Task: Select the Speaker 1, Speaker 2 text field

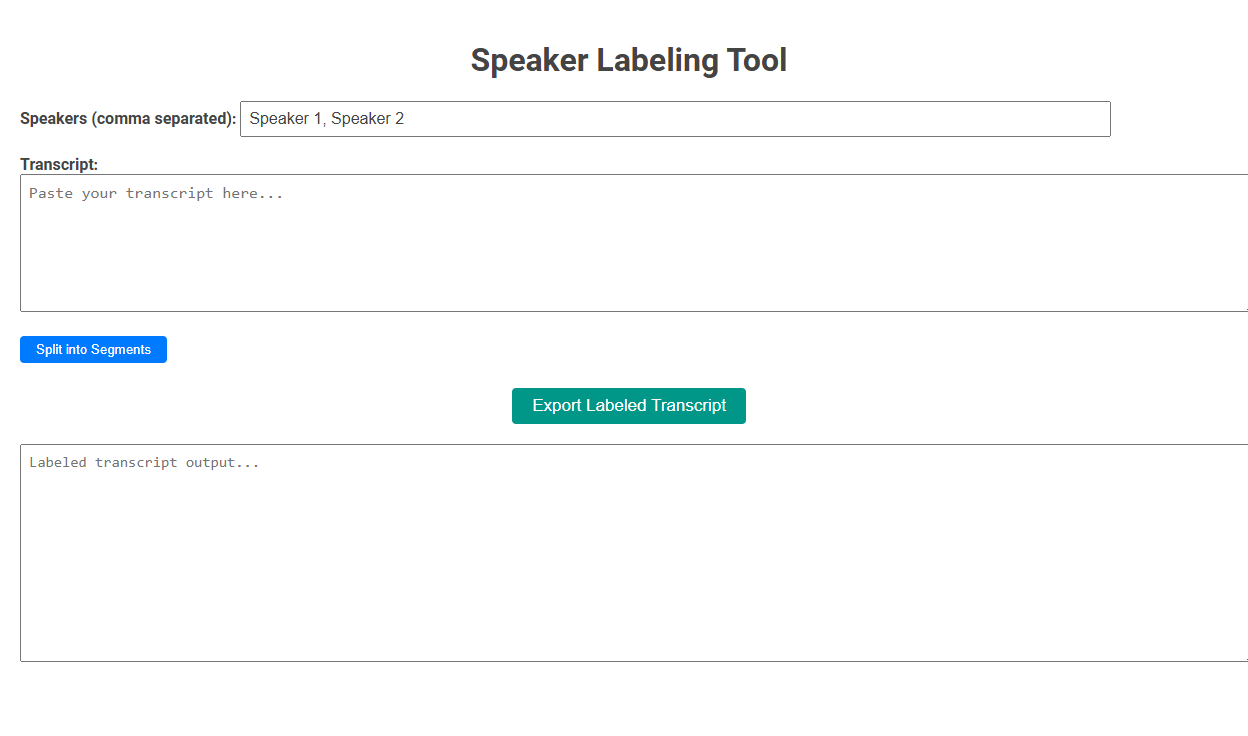Action: tap(675, 118)
